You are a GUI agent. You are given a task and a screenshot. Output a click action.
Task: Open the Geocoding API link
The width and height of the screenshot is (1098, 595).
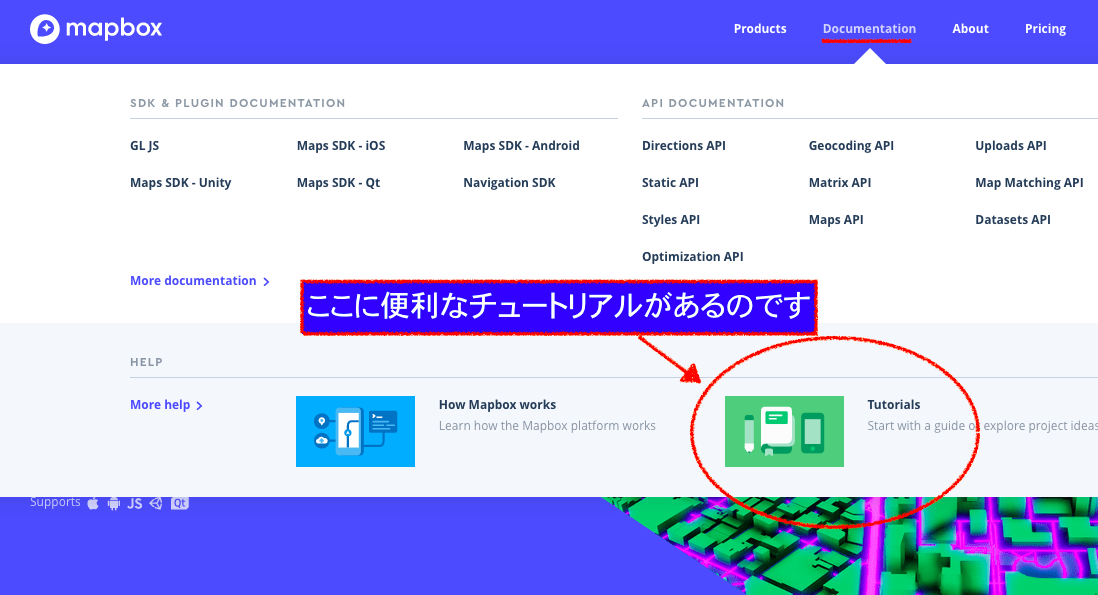tap(851, 145)
